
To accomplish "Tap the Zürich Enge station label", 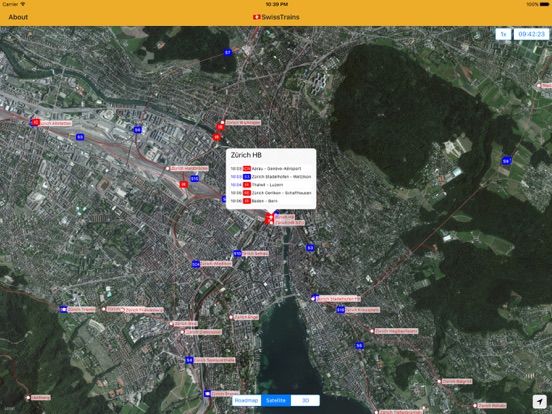I will [246, 317].
